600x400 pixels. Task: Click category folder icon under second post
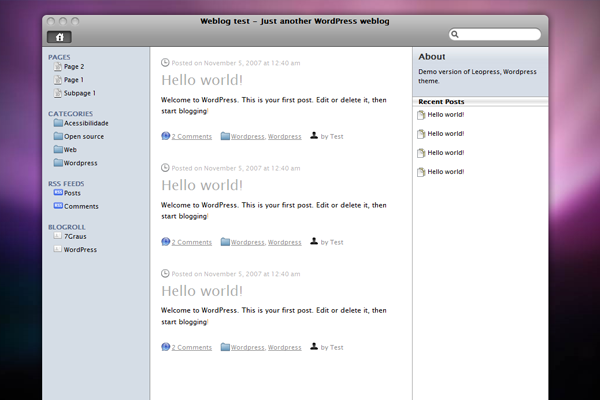225,242
